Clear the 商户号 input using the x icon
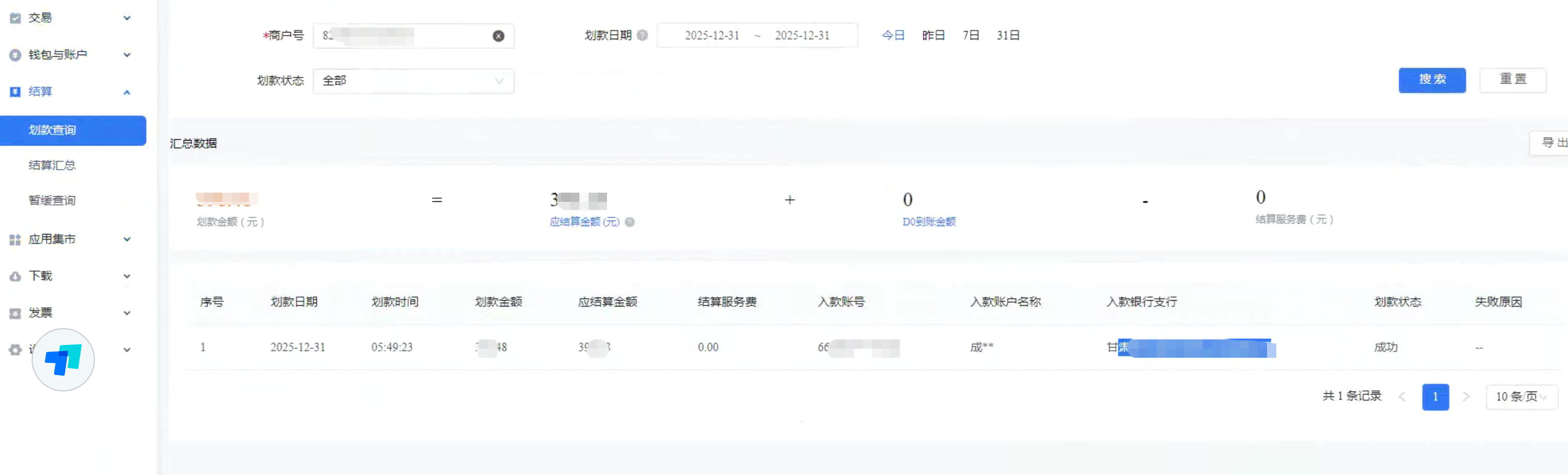Viewport: 1568px width, 475px height. click(498, 36)
